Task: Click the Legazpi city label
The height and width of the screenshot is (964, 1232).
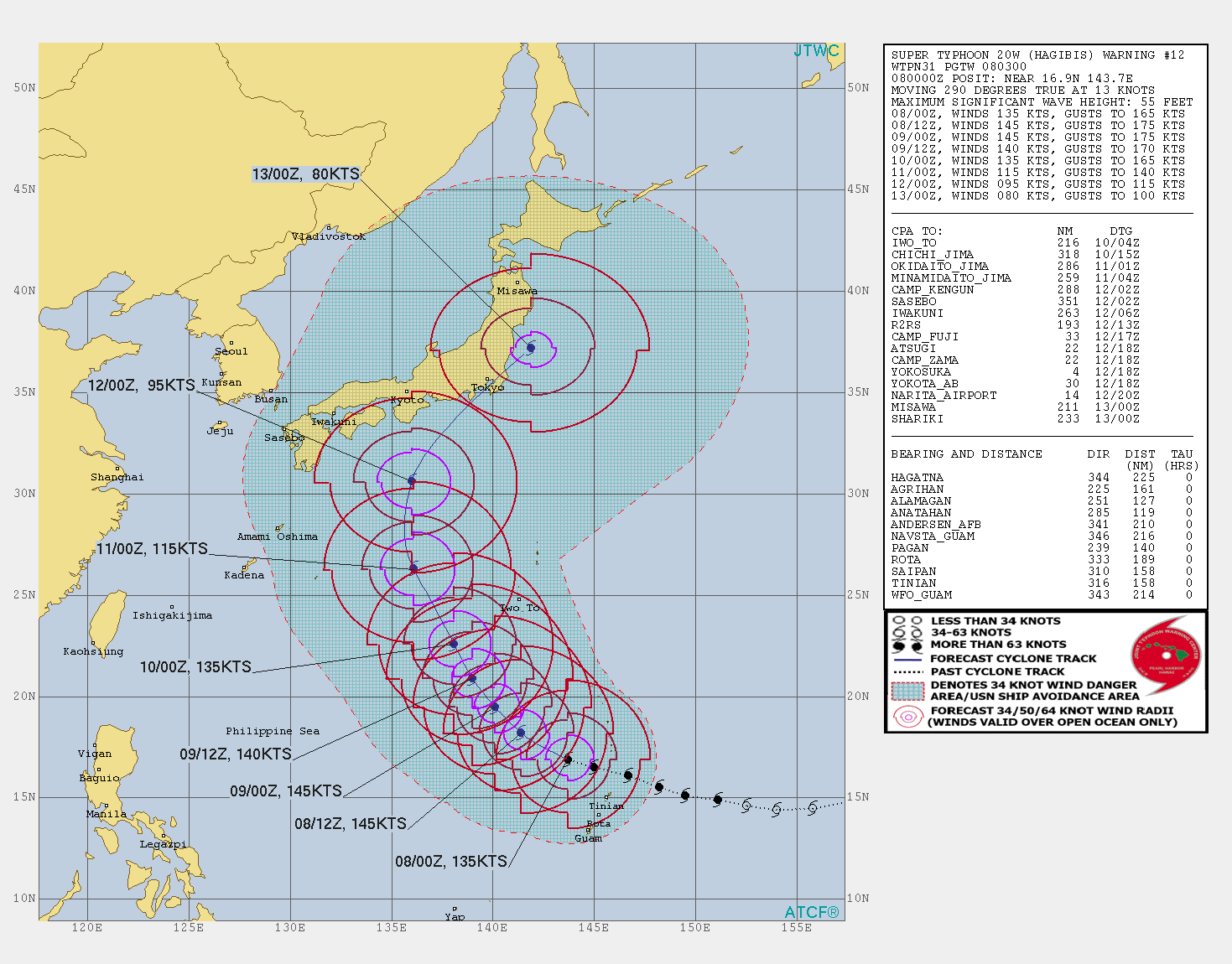Action: 163,844
